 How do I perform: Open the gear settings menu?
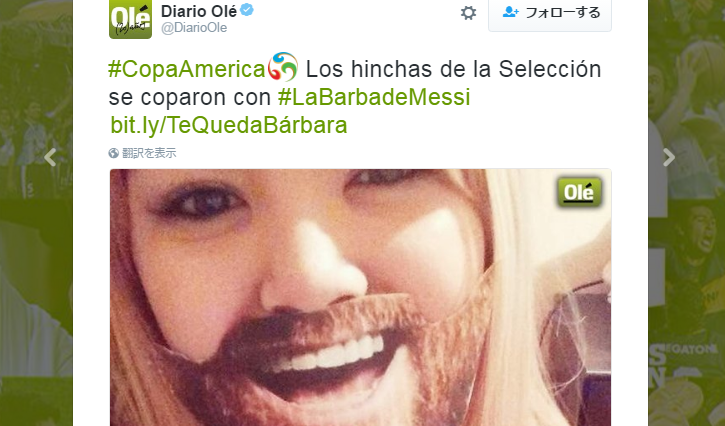[x=468, y=12]
